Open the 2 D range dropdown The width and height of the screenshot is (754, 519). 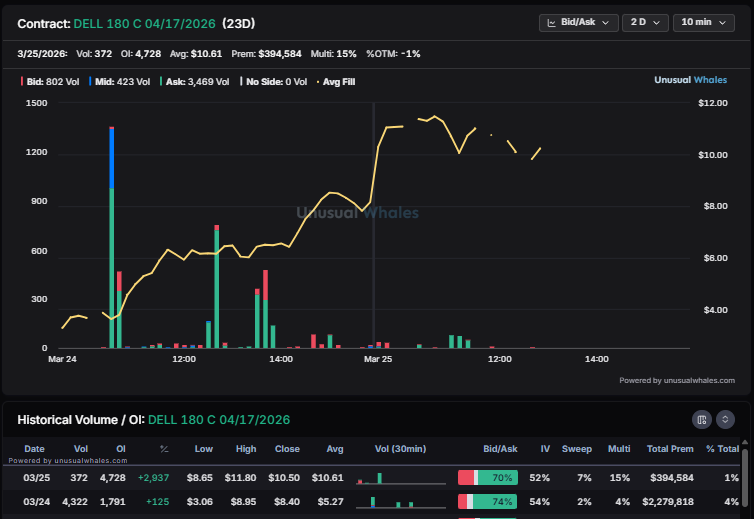pyautogui.click(x=645, y=23)
